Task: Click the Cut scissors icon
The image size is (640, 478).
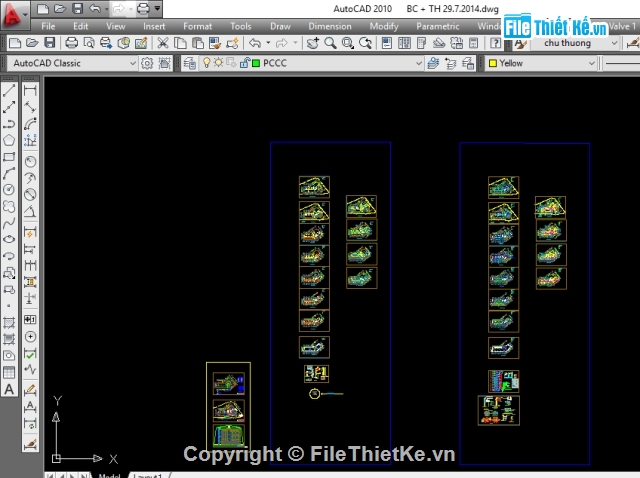Action: [x=163, y=43]
